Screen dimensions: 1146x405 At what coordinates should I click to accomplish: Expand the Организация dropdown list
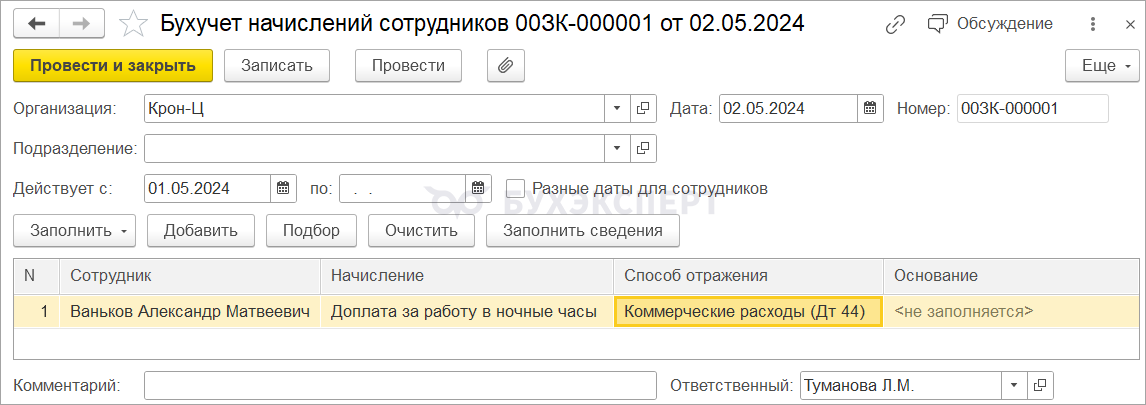point(617,108)
